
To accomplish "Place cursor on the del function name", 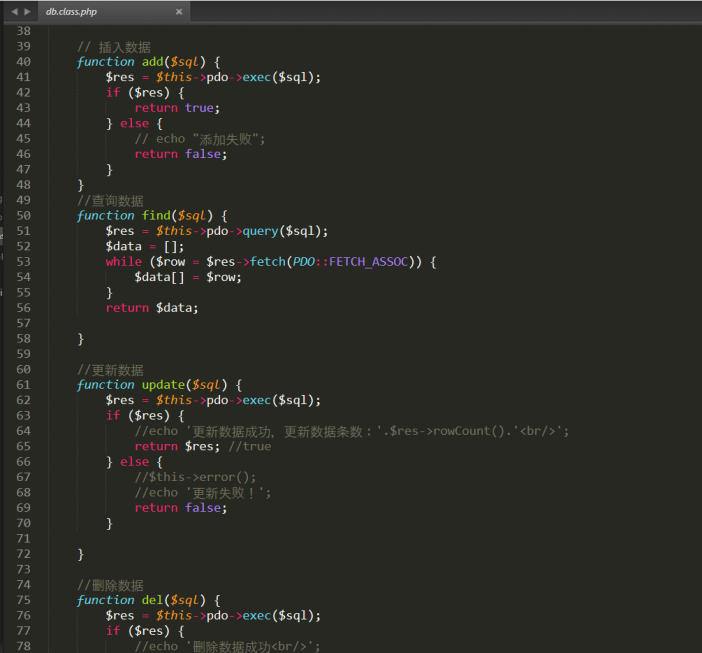I will click(153, 601).
